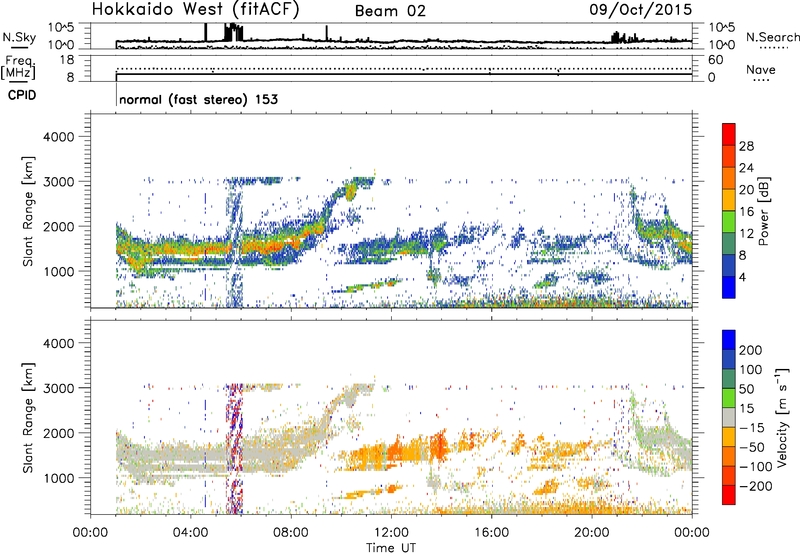
Task: Click the orange power echo peak near 10:20 UT
Action: (351, 192)
